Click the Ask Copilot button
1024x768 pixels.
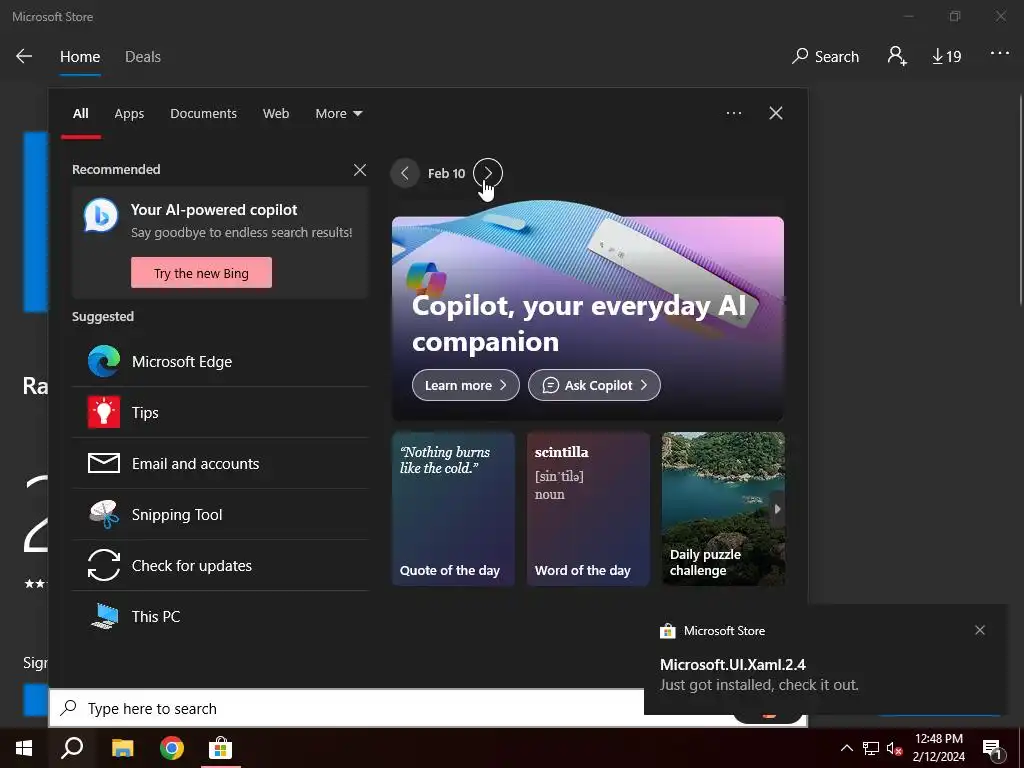pos(594,385)
